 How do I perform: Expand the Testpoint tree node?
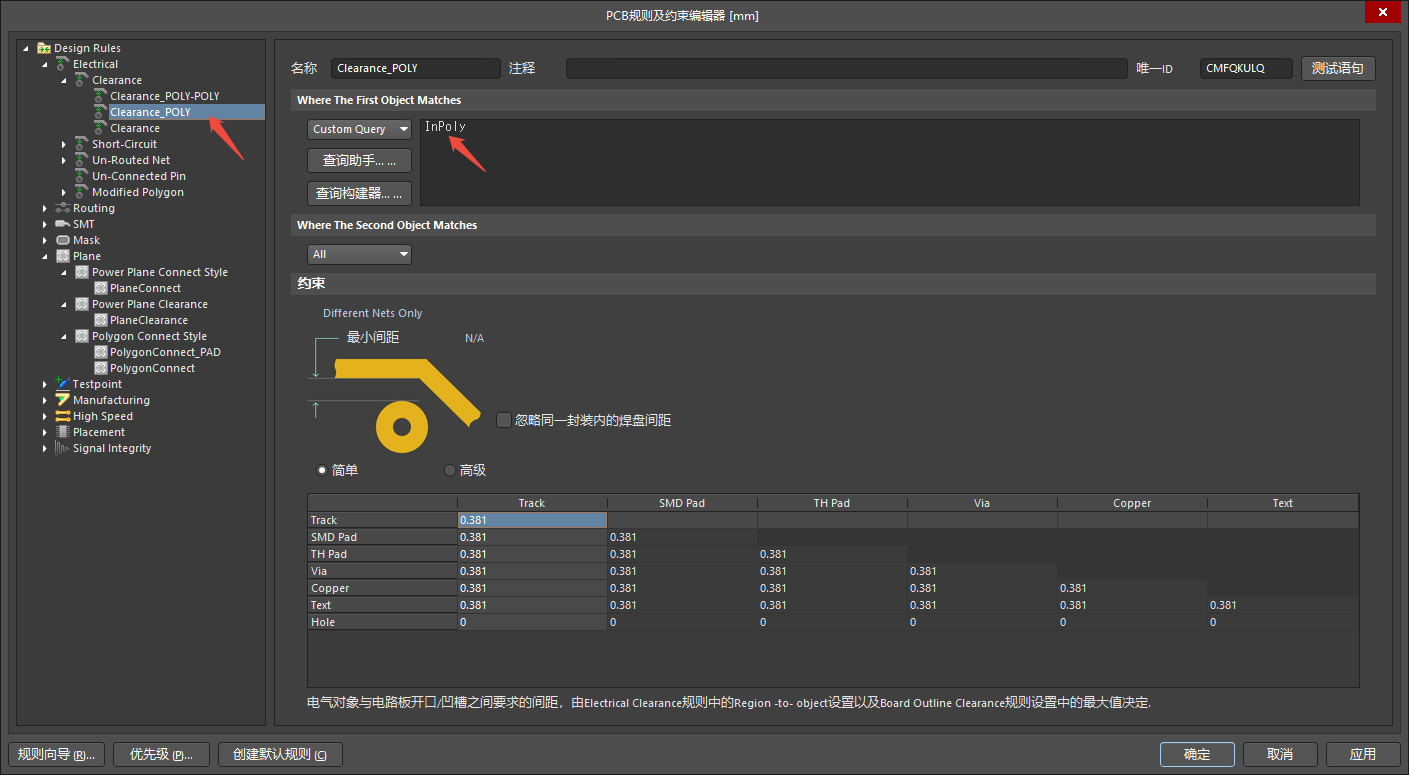[45, 384]
